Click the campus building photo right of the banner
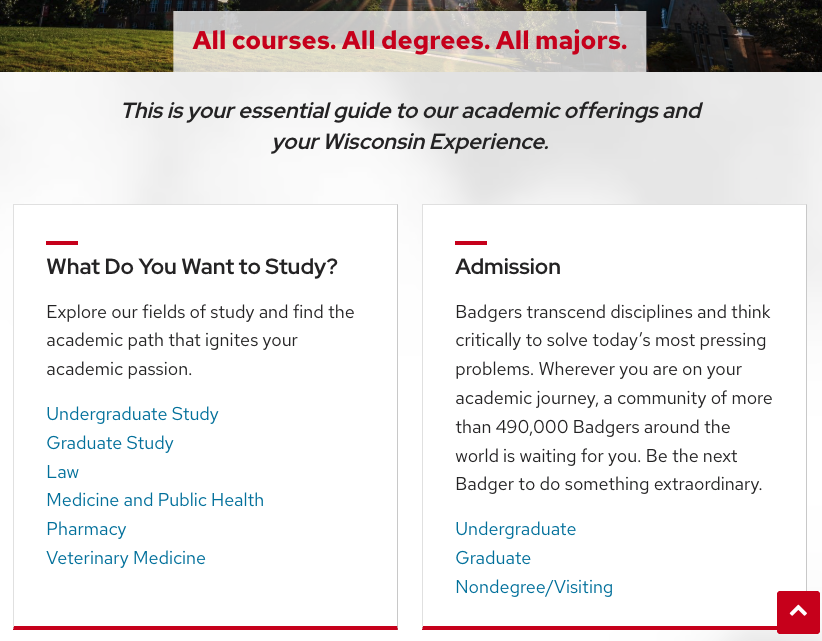This screenshot has height=641, width=822. (x=735, y=35)
